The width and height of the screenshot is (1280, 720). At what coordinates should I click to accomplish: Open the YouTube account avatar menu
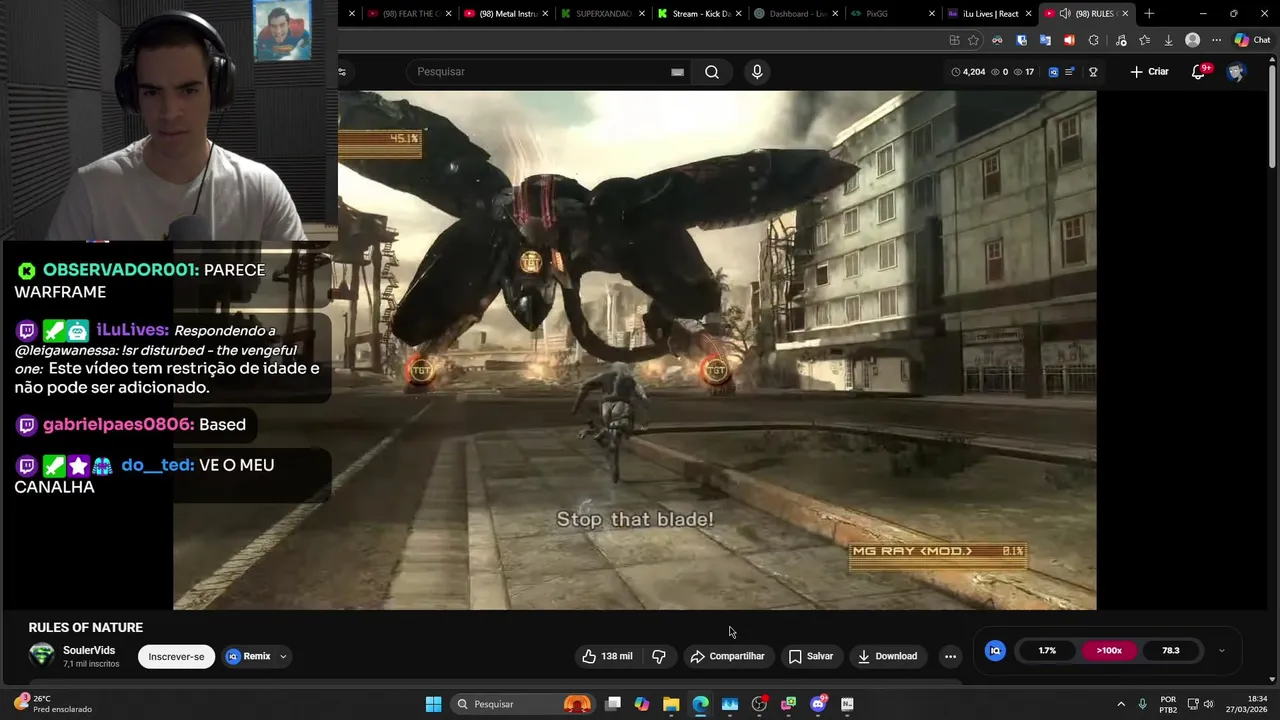[x=1236, y=72]
